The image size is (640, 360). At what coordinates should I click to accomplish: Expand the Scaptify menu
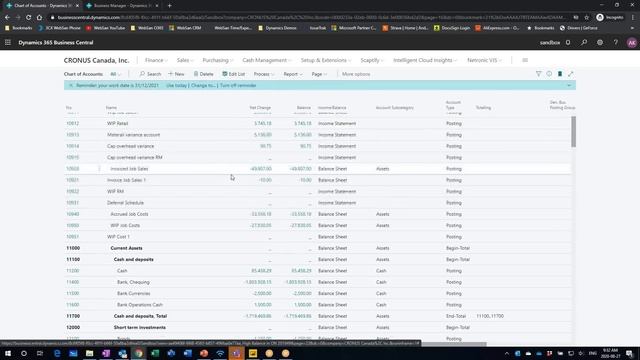[x=371, y=60]
